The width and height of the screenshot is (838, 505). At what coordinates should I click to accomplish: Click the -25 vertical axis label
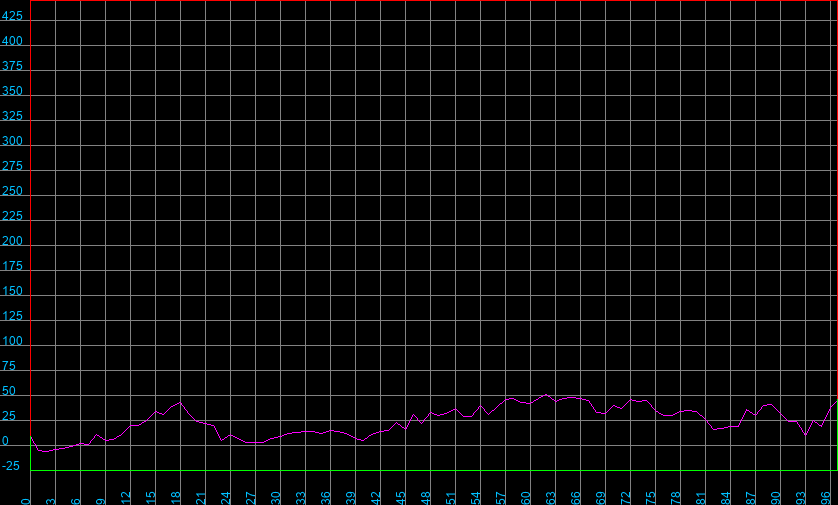[x=11, y=466]
